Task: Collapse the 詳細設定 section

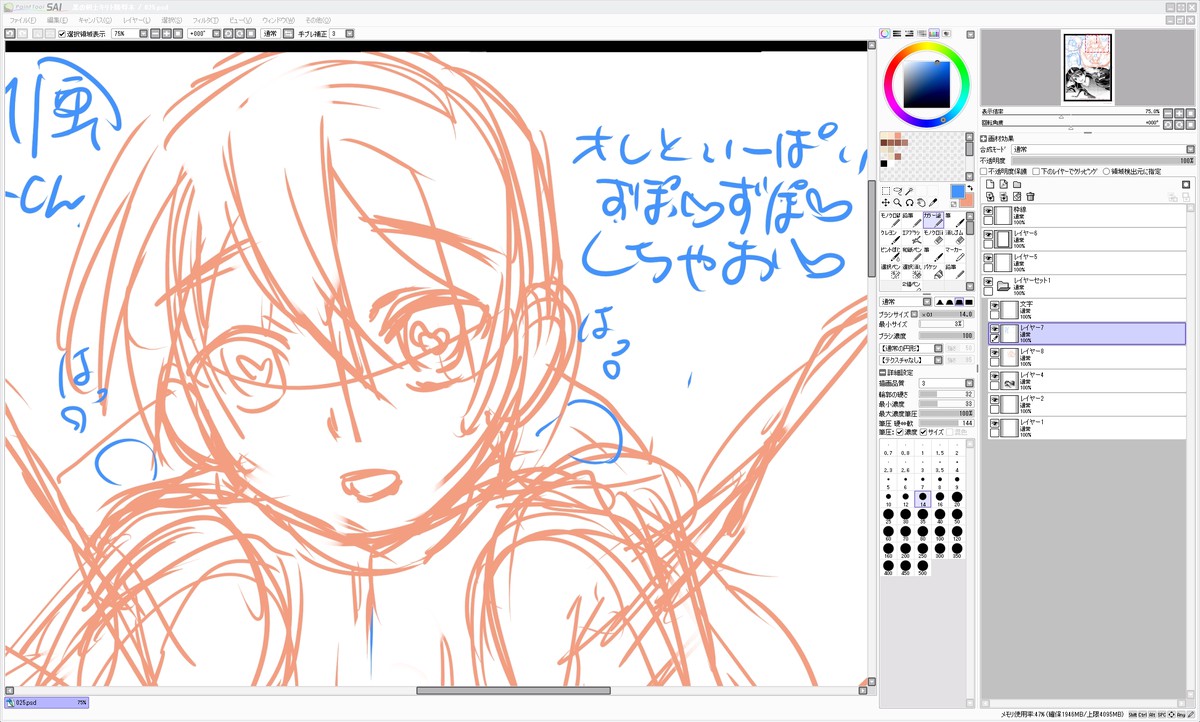Action: [x=883, y=372]
